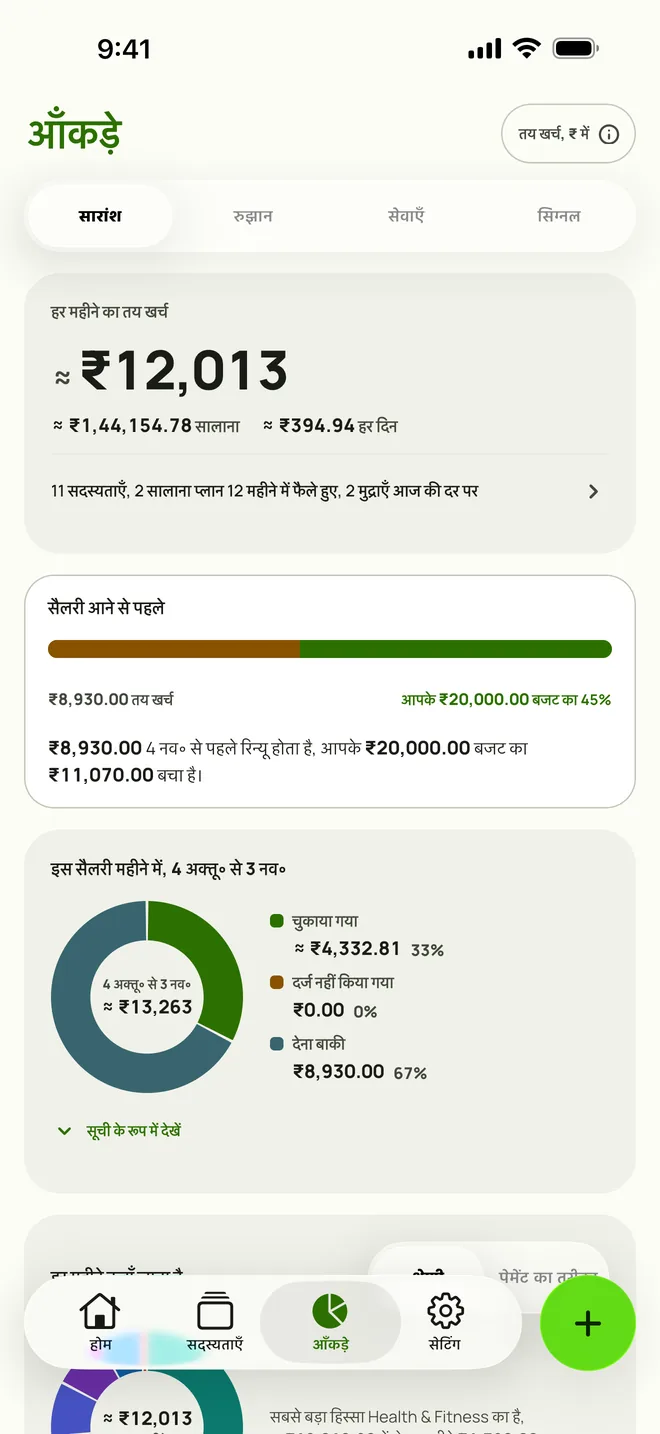The width and height of the screenshot is (660, 1434).
Task: Switch to सेवाएँ tab
Action: point(406,216)
